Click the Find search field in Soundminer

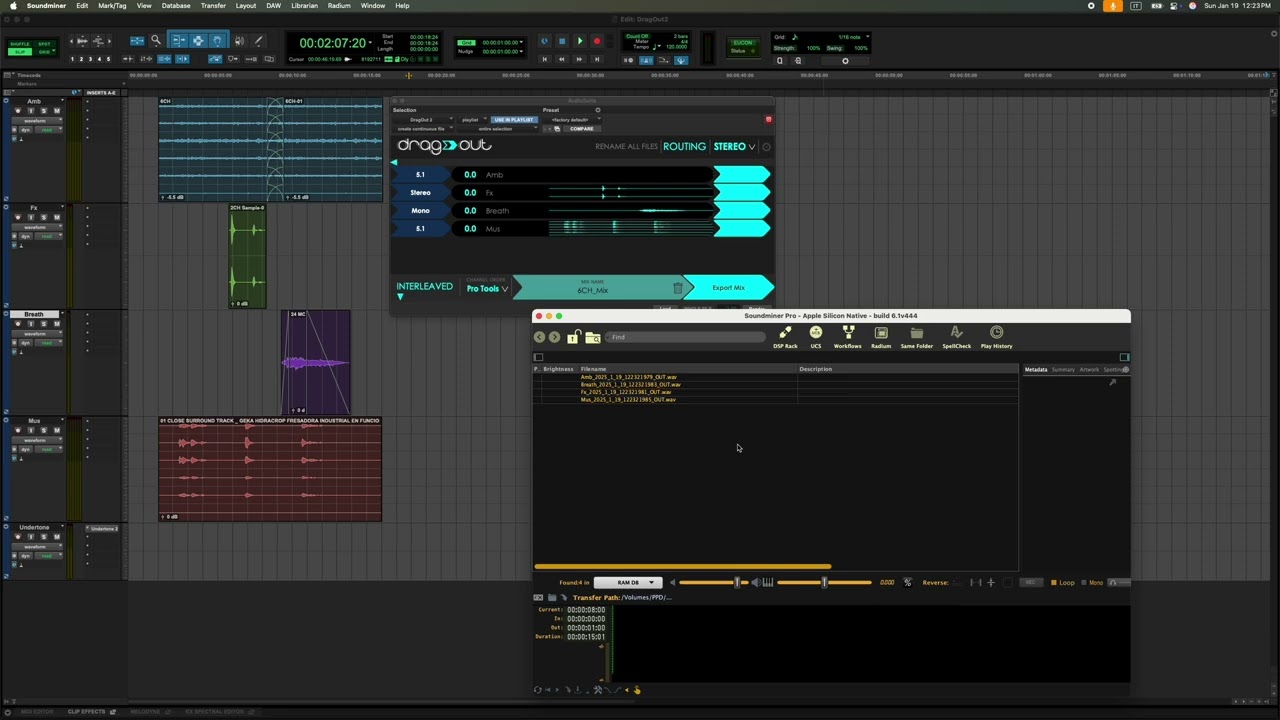(x=685, y=337)
